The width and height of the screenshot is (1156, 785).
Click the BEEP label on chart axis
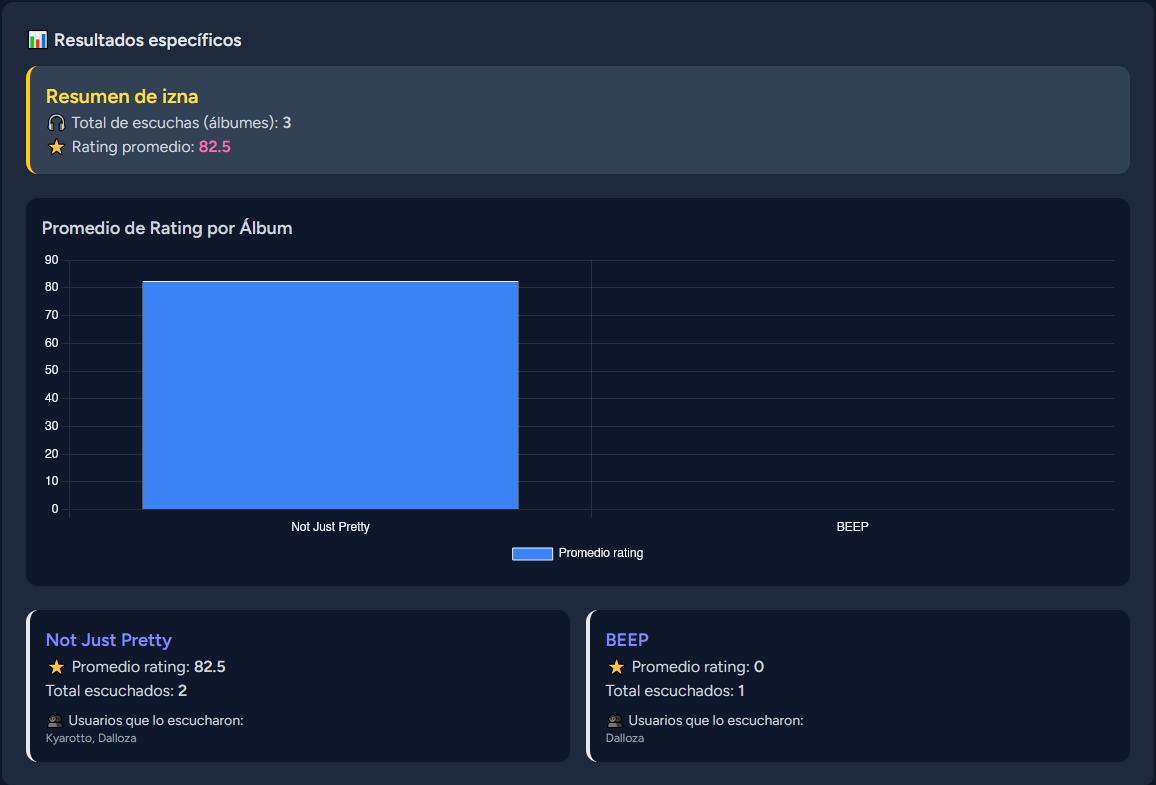click(x=852, y=527)
